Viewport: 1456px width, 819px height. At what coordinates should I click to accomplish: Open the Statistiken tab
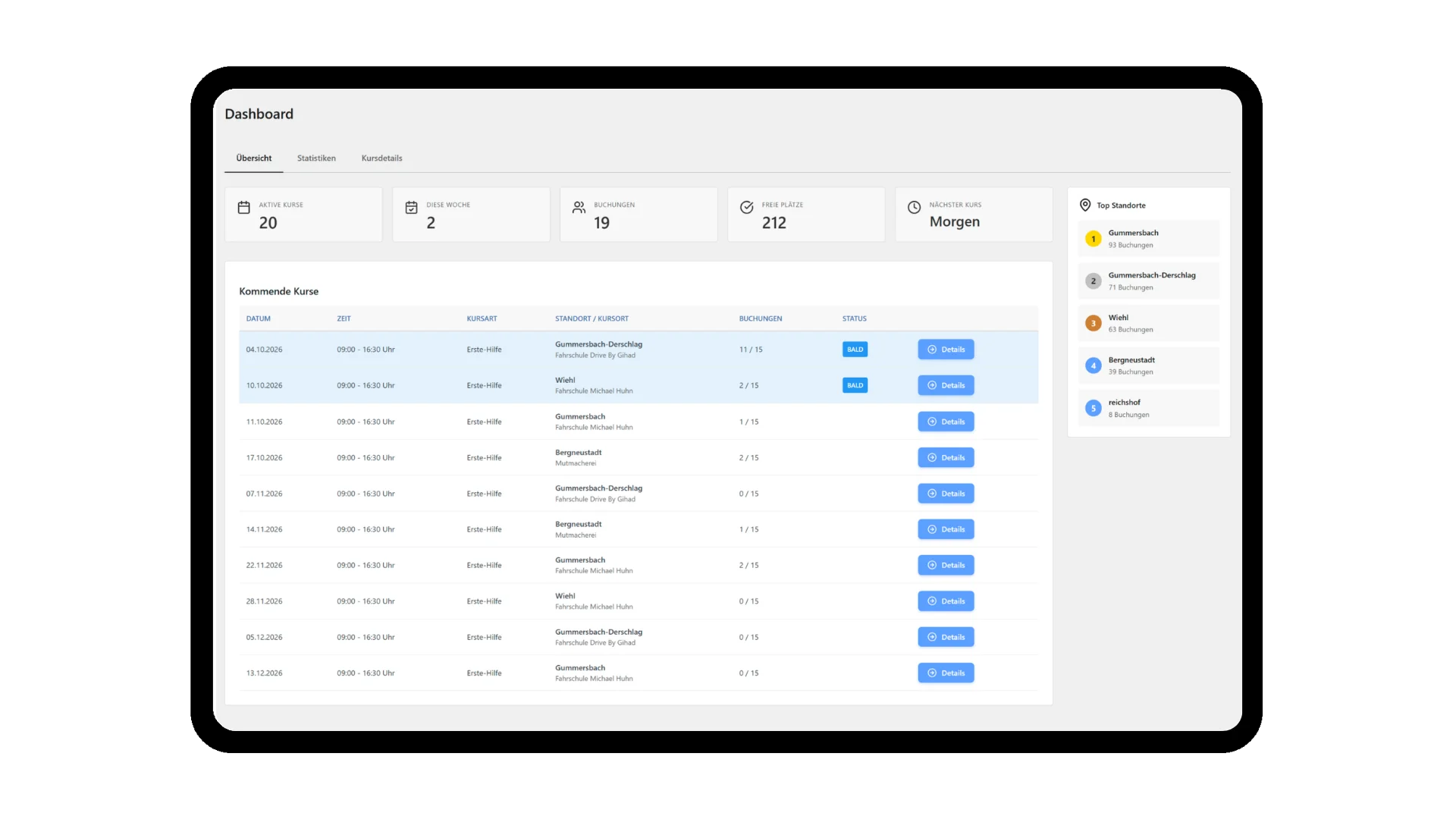316,158
